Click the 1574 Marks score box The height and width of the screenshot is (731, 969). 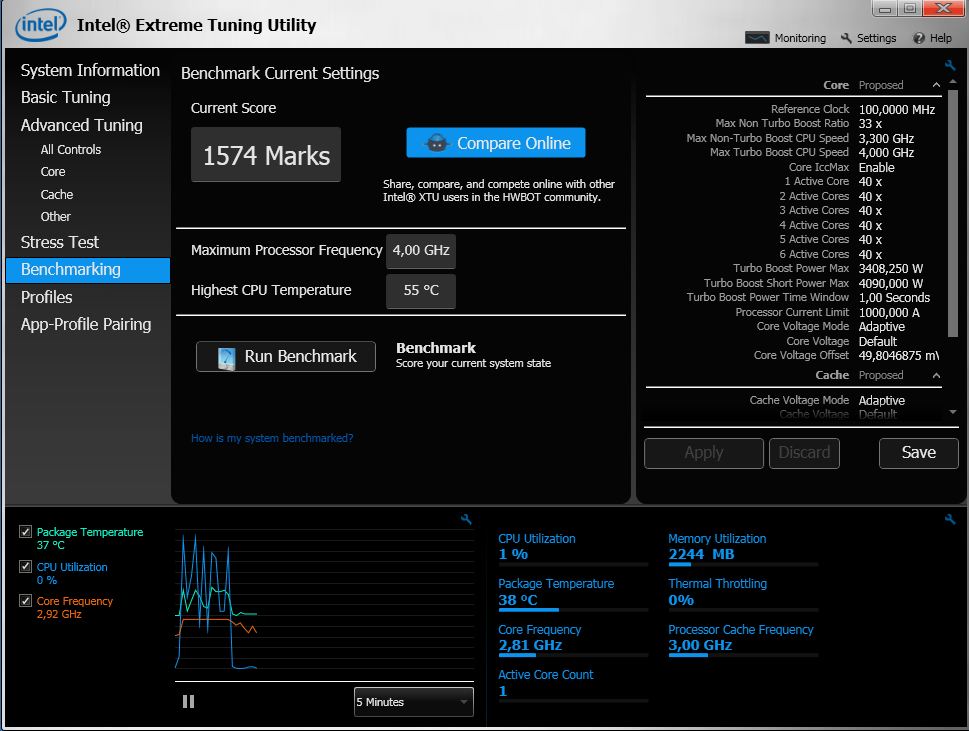266,154
